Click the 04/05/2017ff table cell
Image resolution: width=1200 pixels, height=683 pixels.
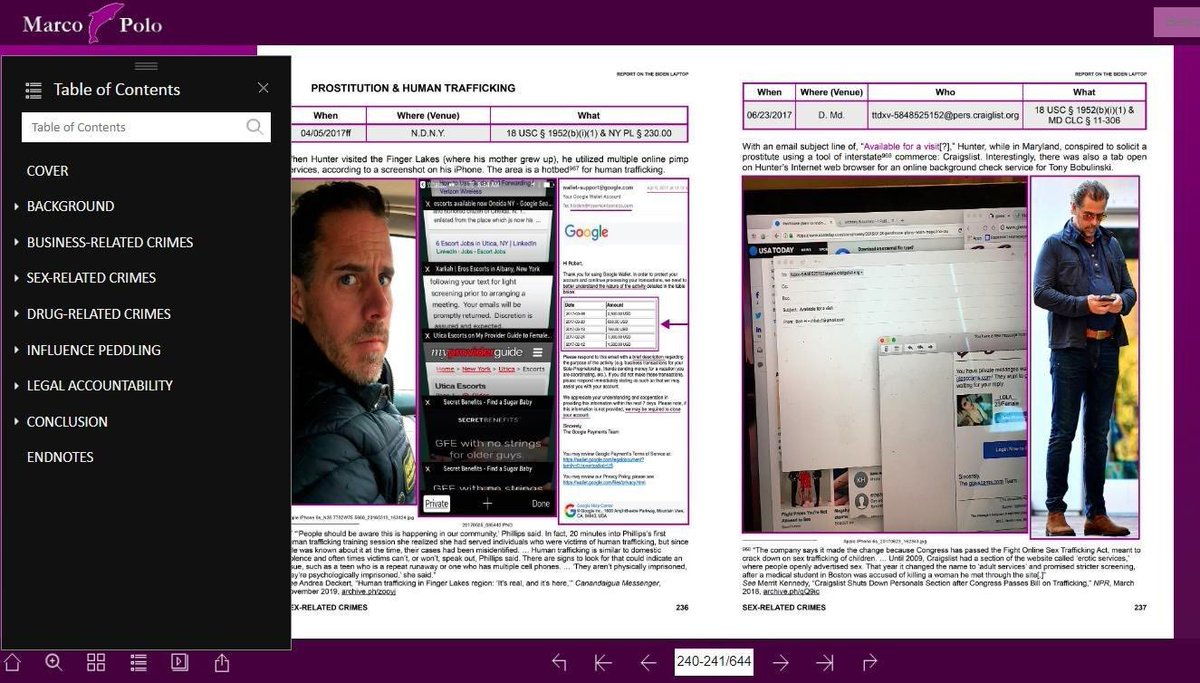pyautogui.click(x=326, y=132)
